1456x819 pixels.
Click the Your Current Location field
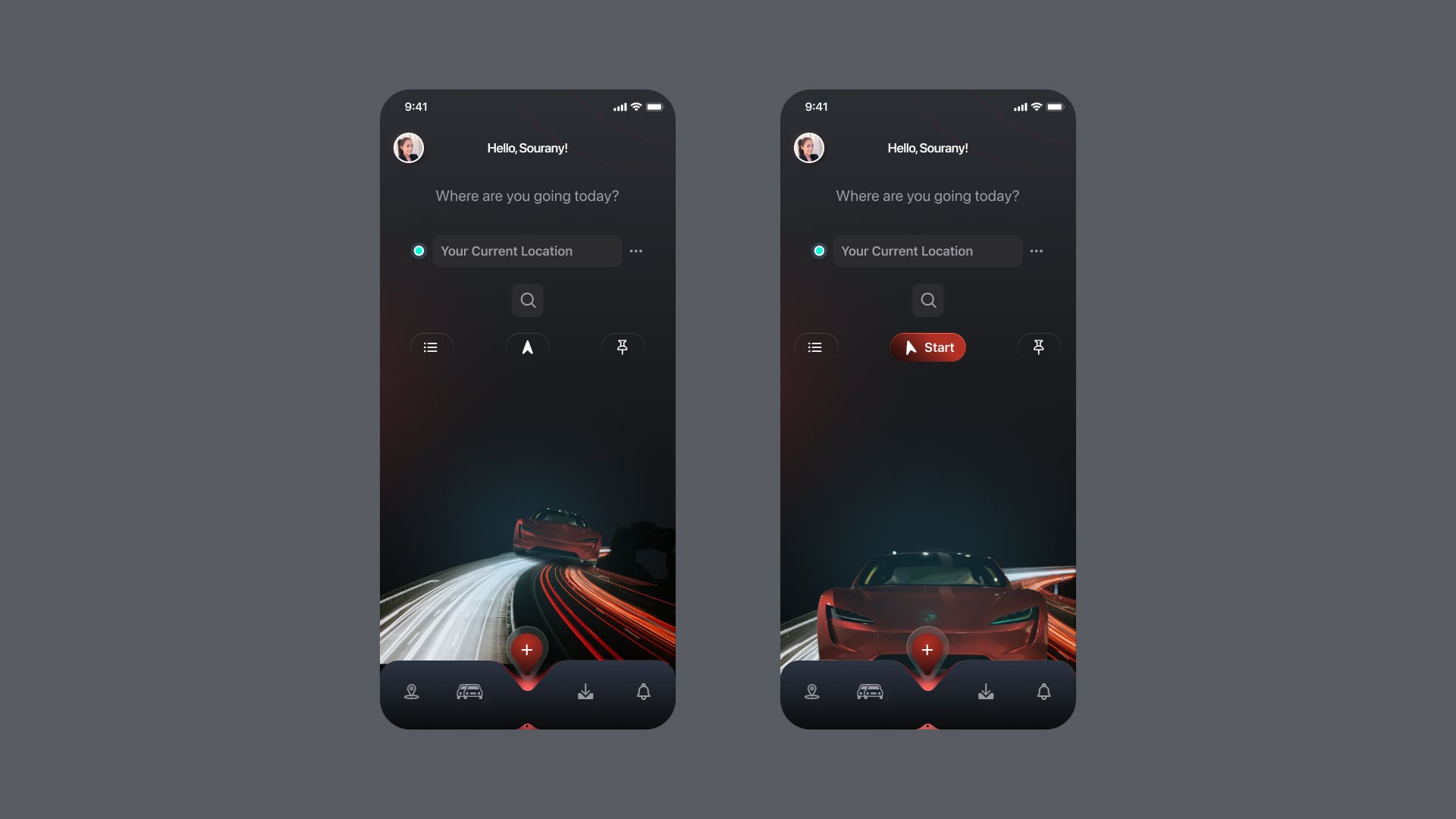527,250
